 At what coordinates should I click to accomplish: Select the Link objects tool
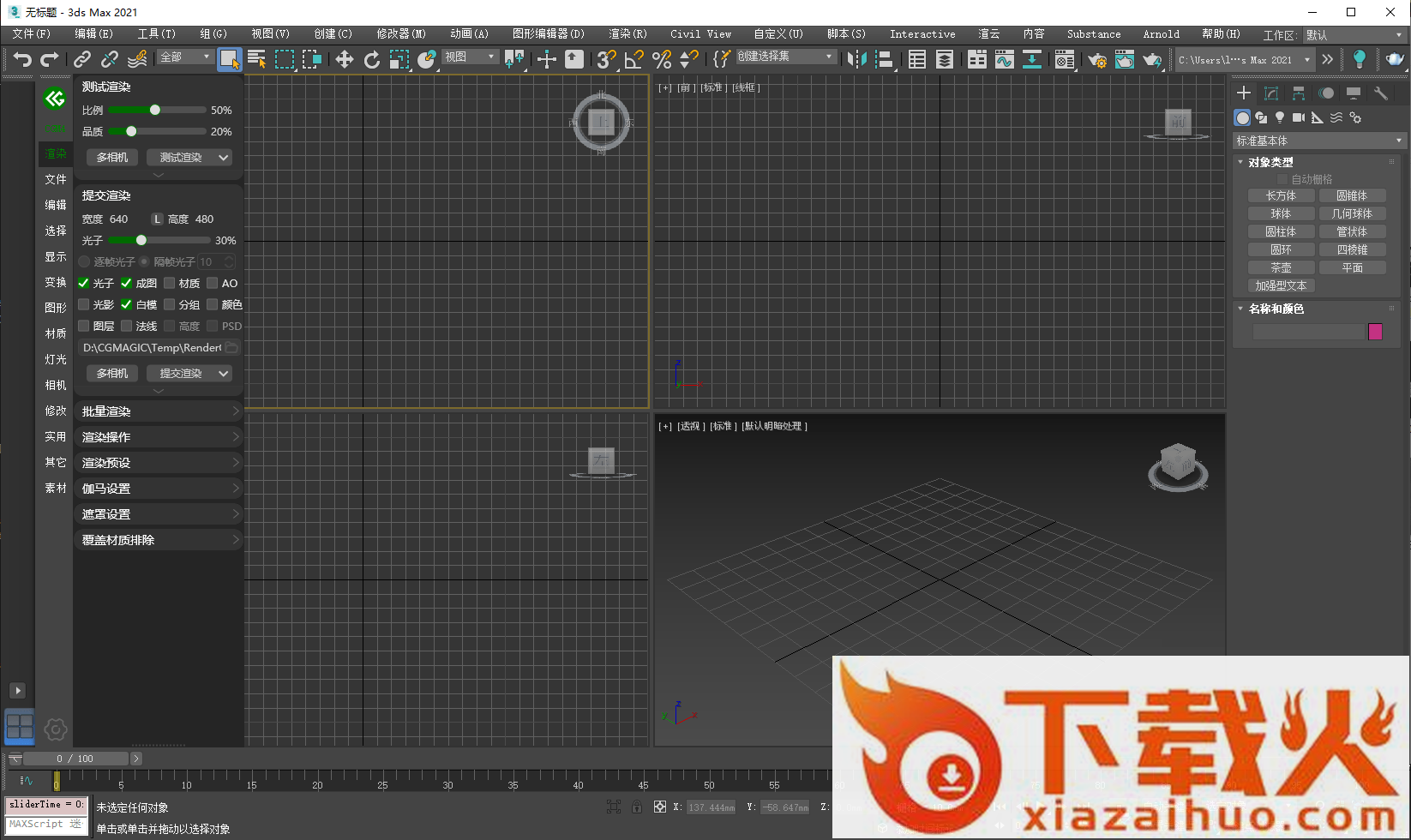(82, 59)
